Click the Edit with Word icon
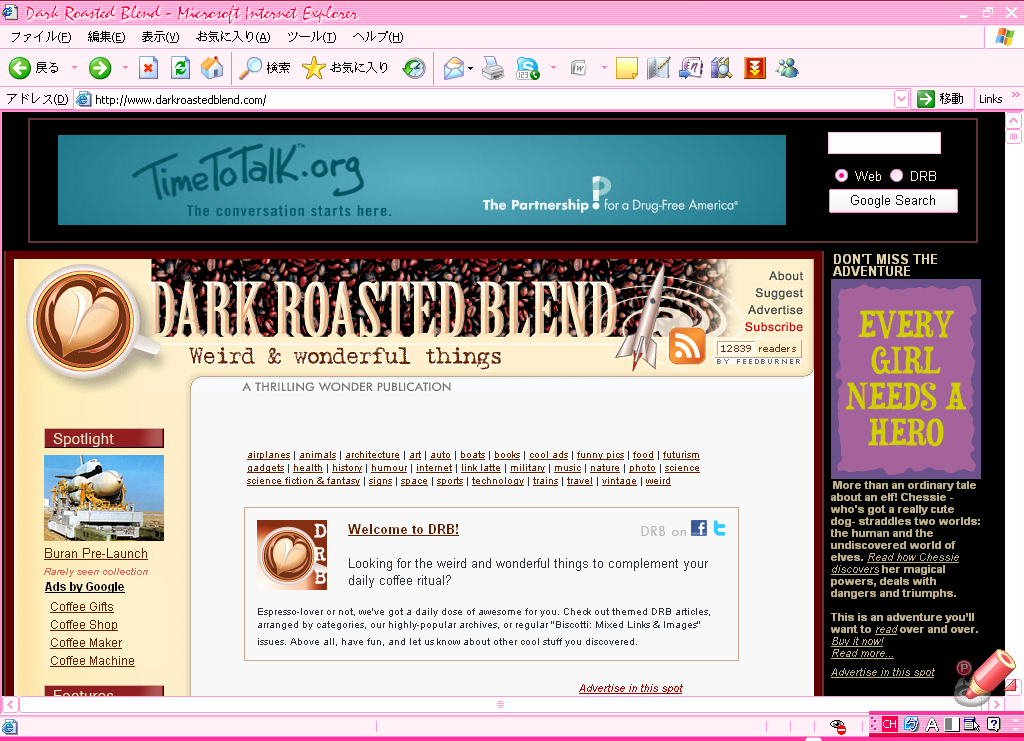This screenshot has height=741, width=1024. (x=578, y=68)
